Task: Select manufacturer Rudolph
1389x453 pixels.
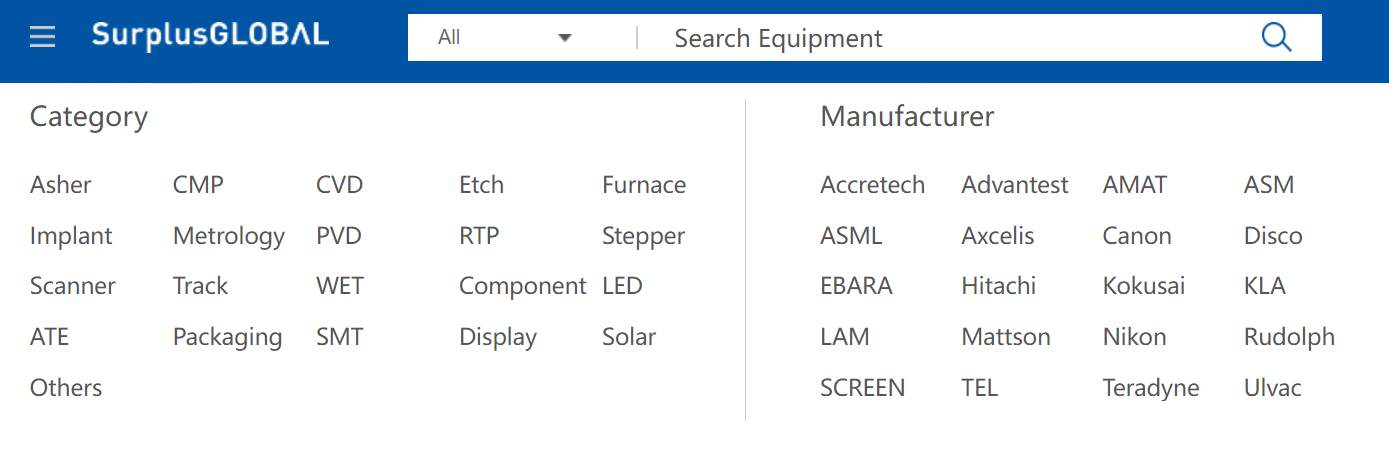Action: tap(1289, 337)
